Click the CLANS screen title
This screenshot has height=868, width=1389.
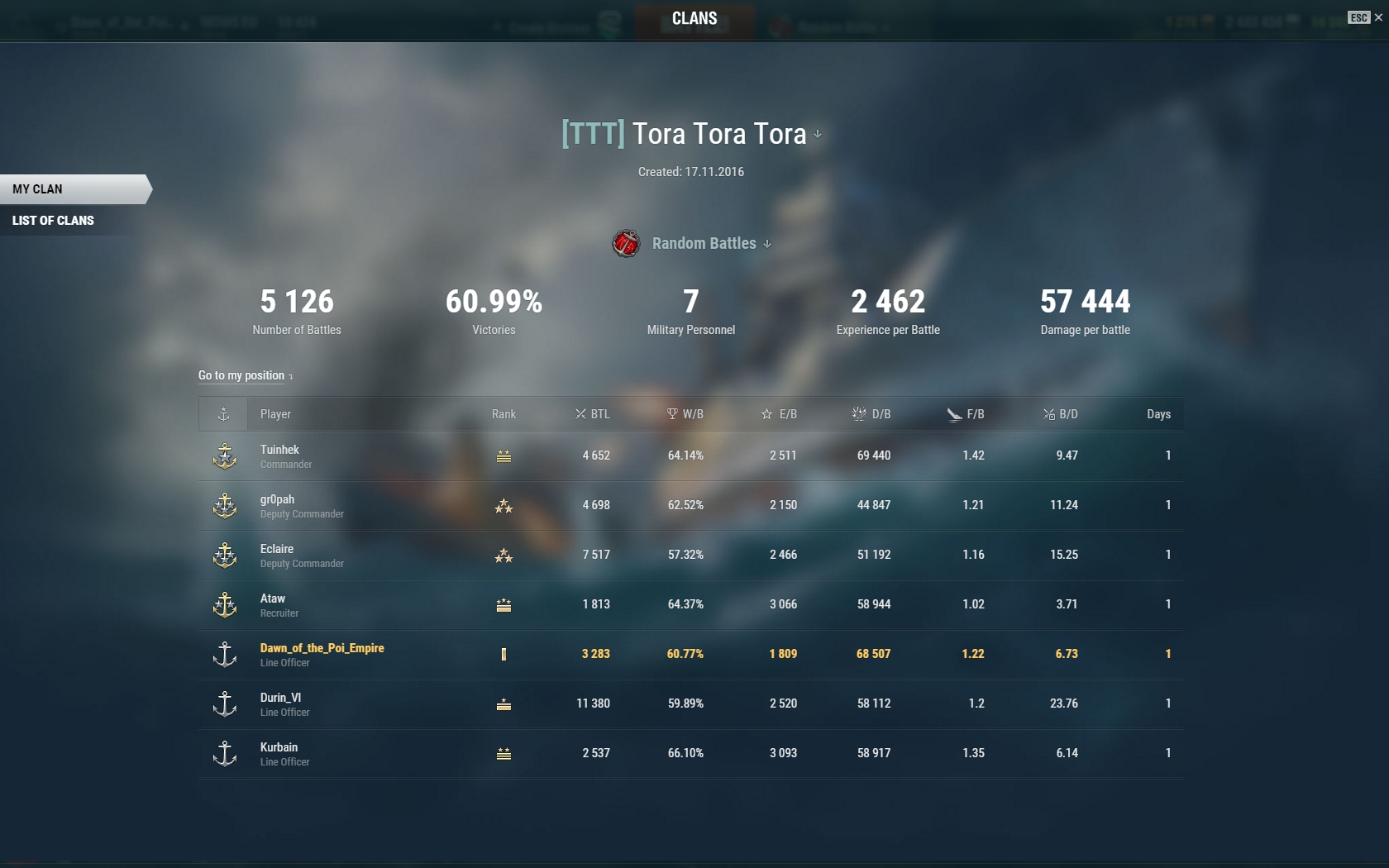click(x=694, y=19)
